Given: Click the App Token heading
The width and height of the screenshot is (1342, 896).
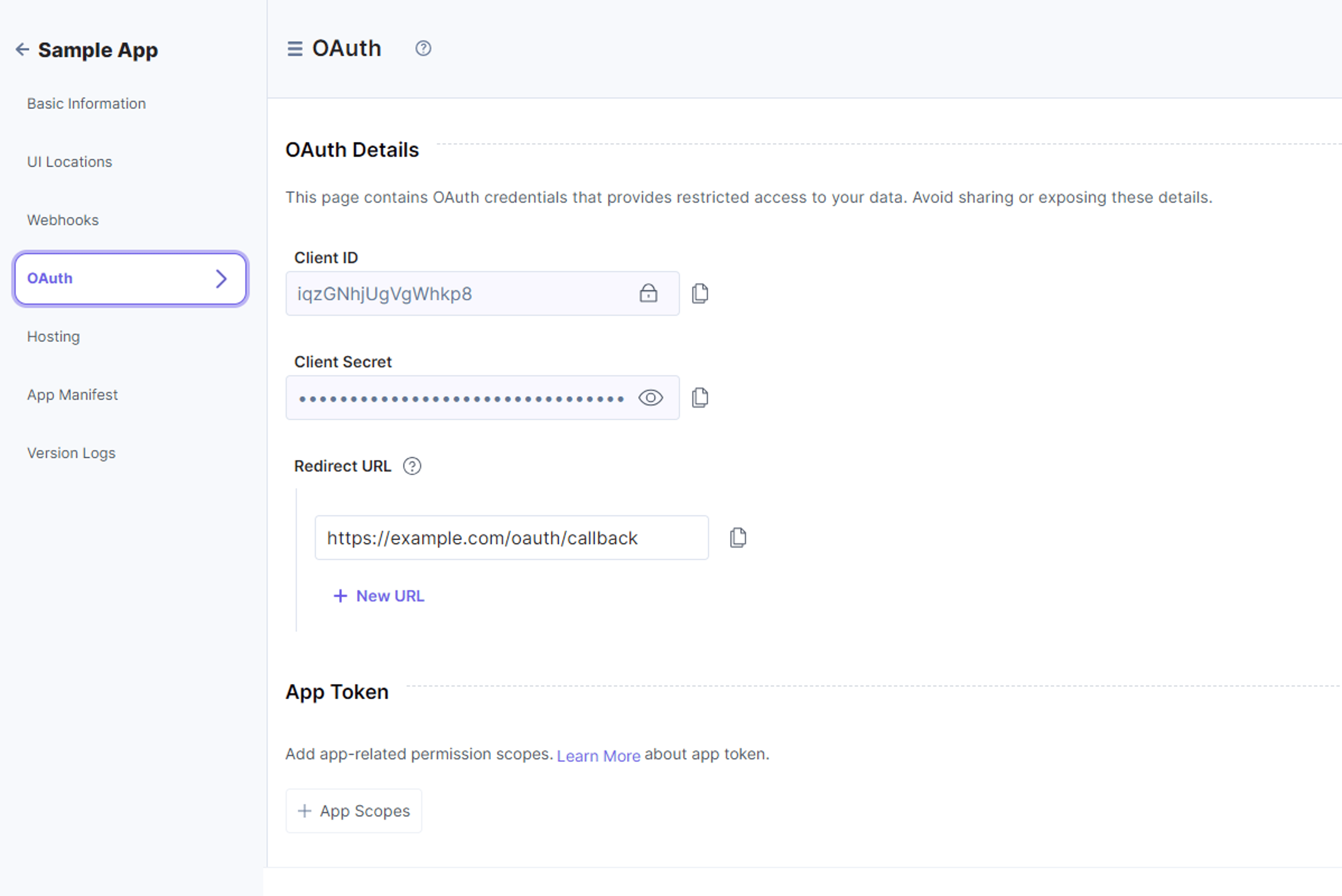Looking at the screenshot, I should 337,692.
